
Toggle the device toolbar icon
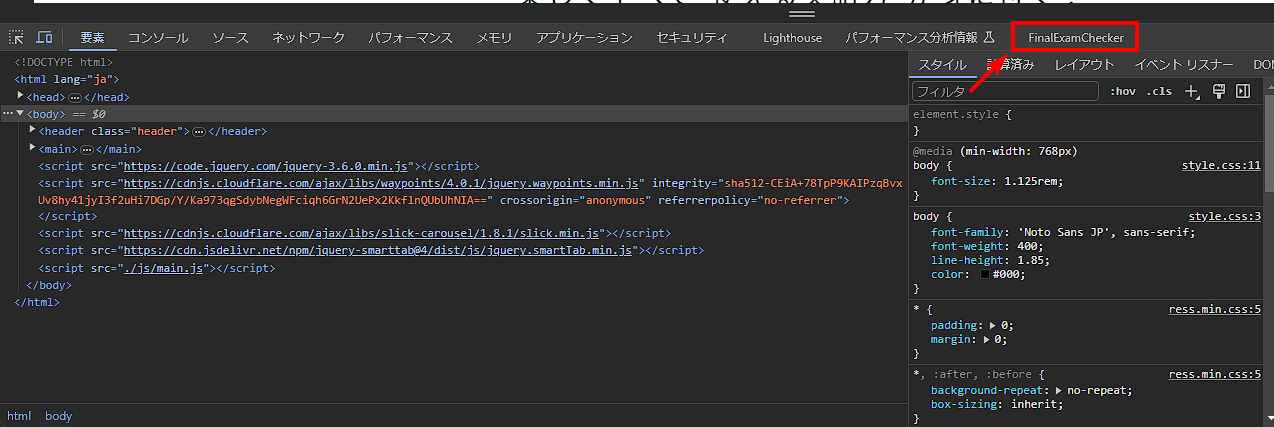(44, 38)
